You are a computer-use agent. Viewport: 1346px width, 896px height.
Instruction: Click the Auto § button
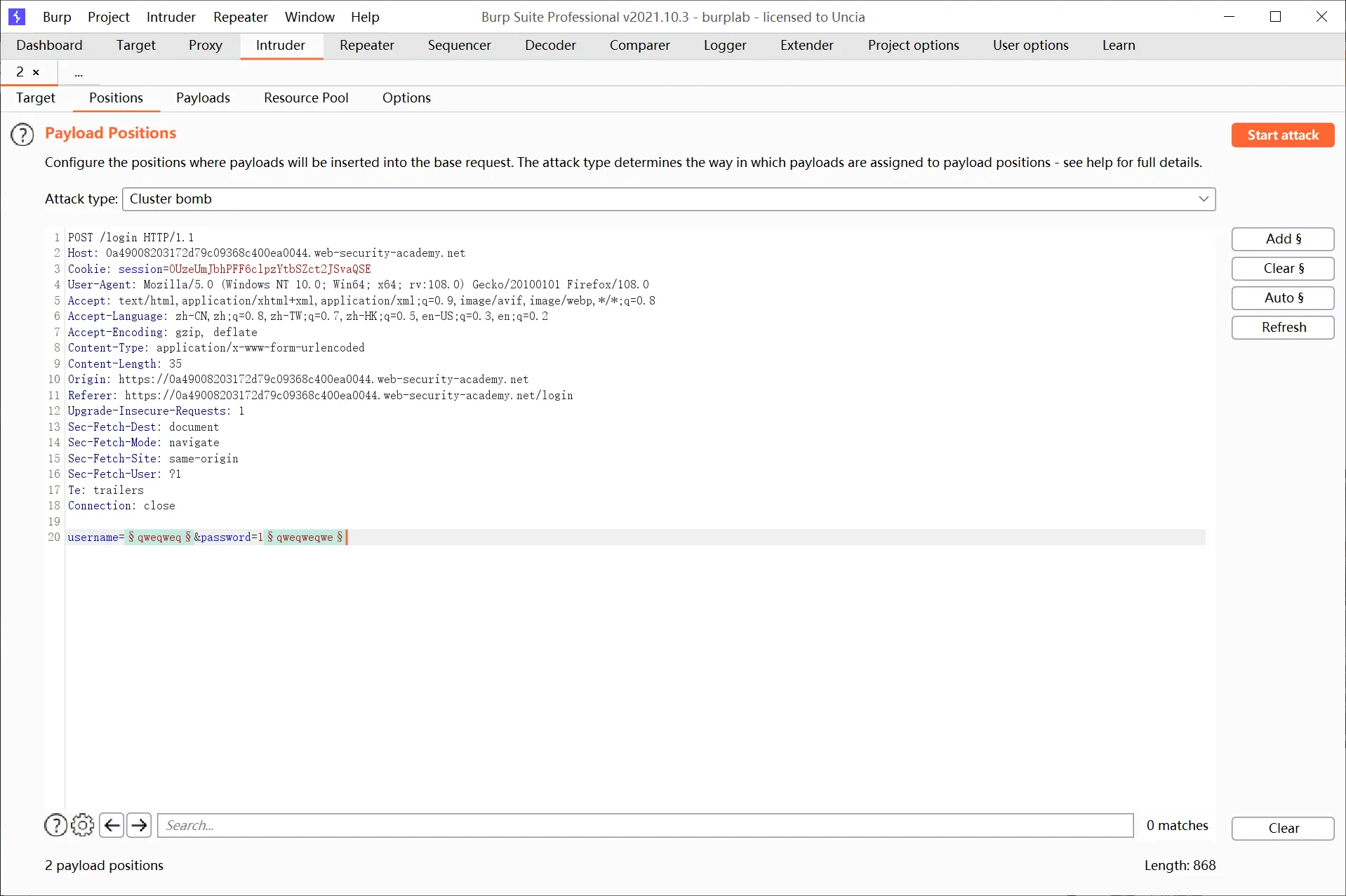(x=1283, y=297)
